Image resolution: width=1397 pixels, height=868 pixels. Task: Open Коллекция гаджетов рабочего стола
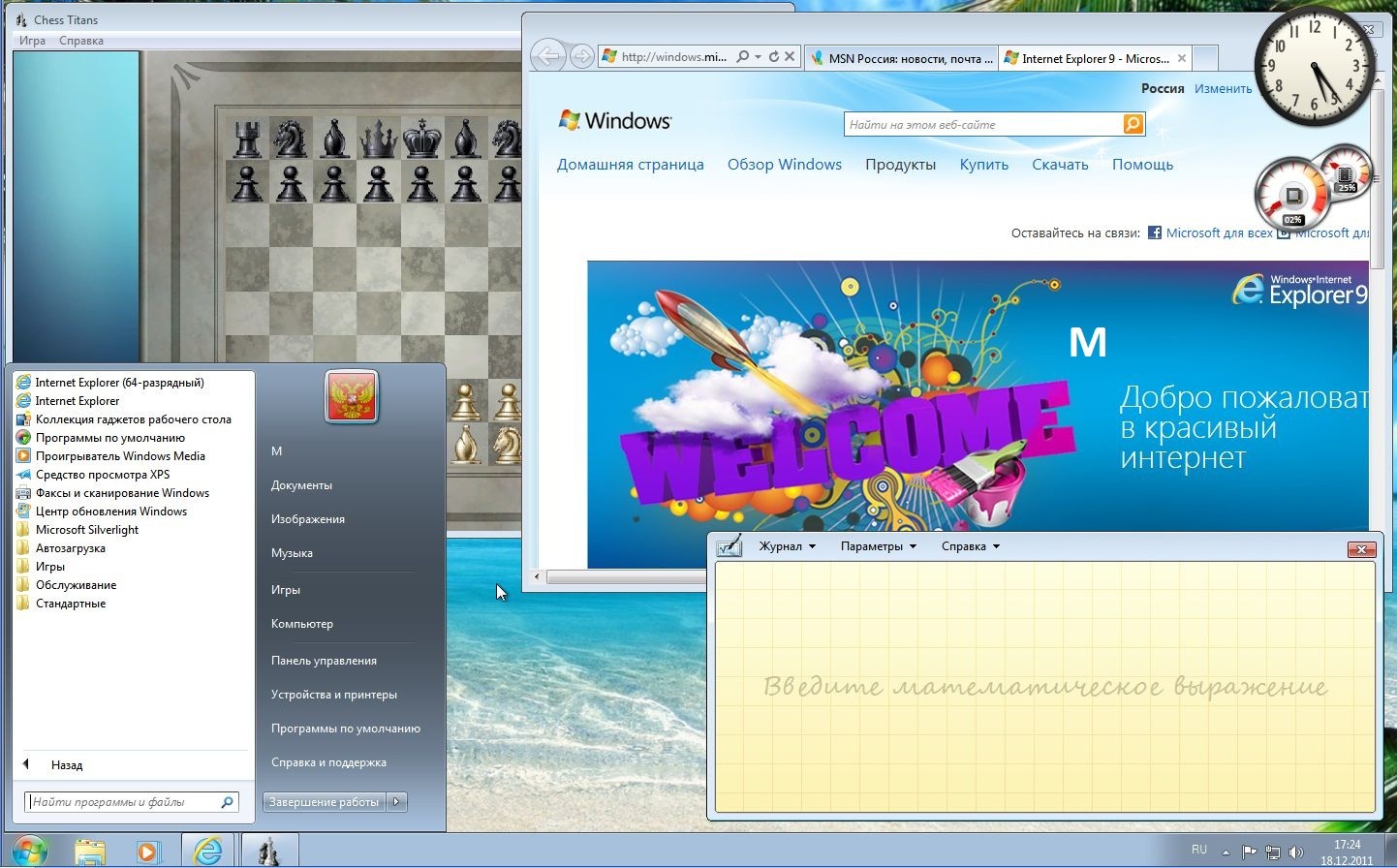click(124, 419)
